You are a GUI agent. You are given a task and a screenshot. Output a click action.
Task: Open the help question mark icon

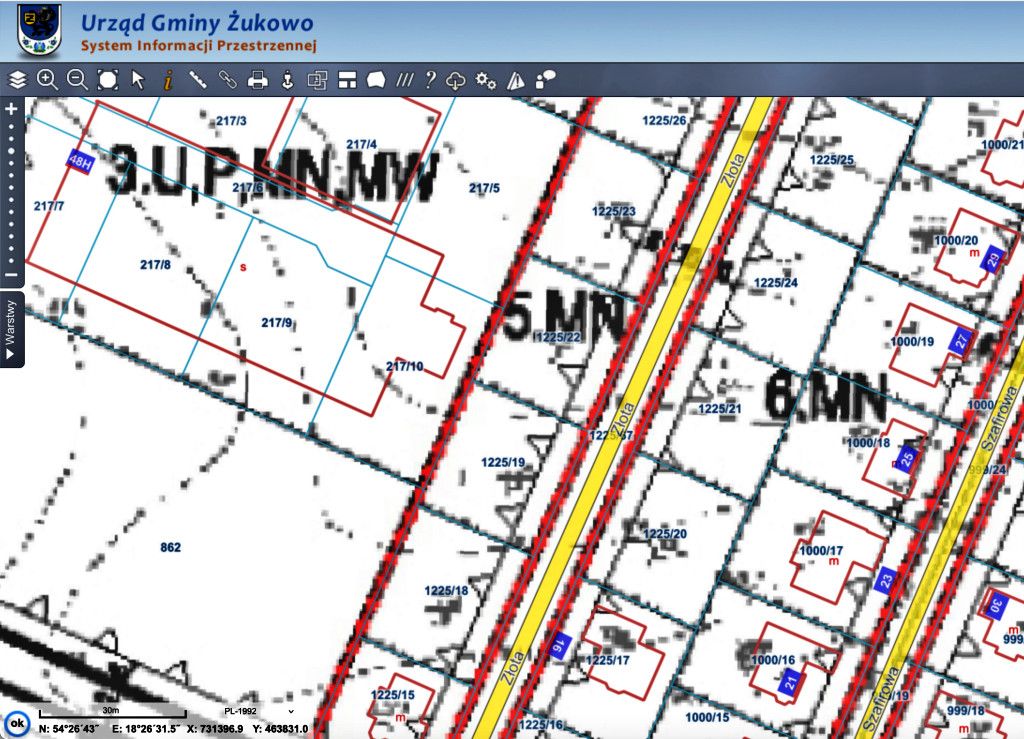(431, 80)
